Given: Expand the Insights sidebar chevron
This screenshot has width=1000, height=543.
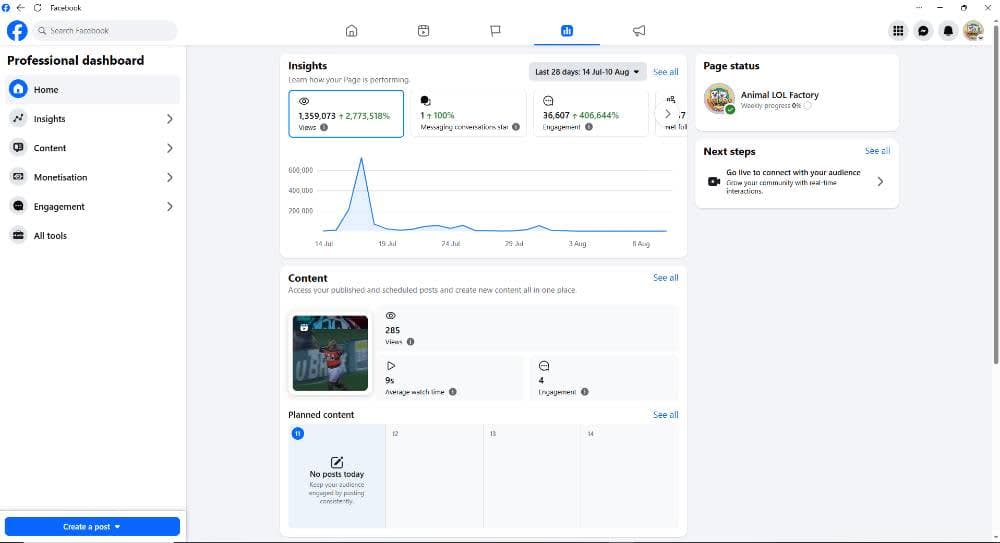Looking at the screenshot, I should tap(170, 119).
